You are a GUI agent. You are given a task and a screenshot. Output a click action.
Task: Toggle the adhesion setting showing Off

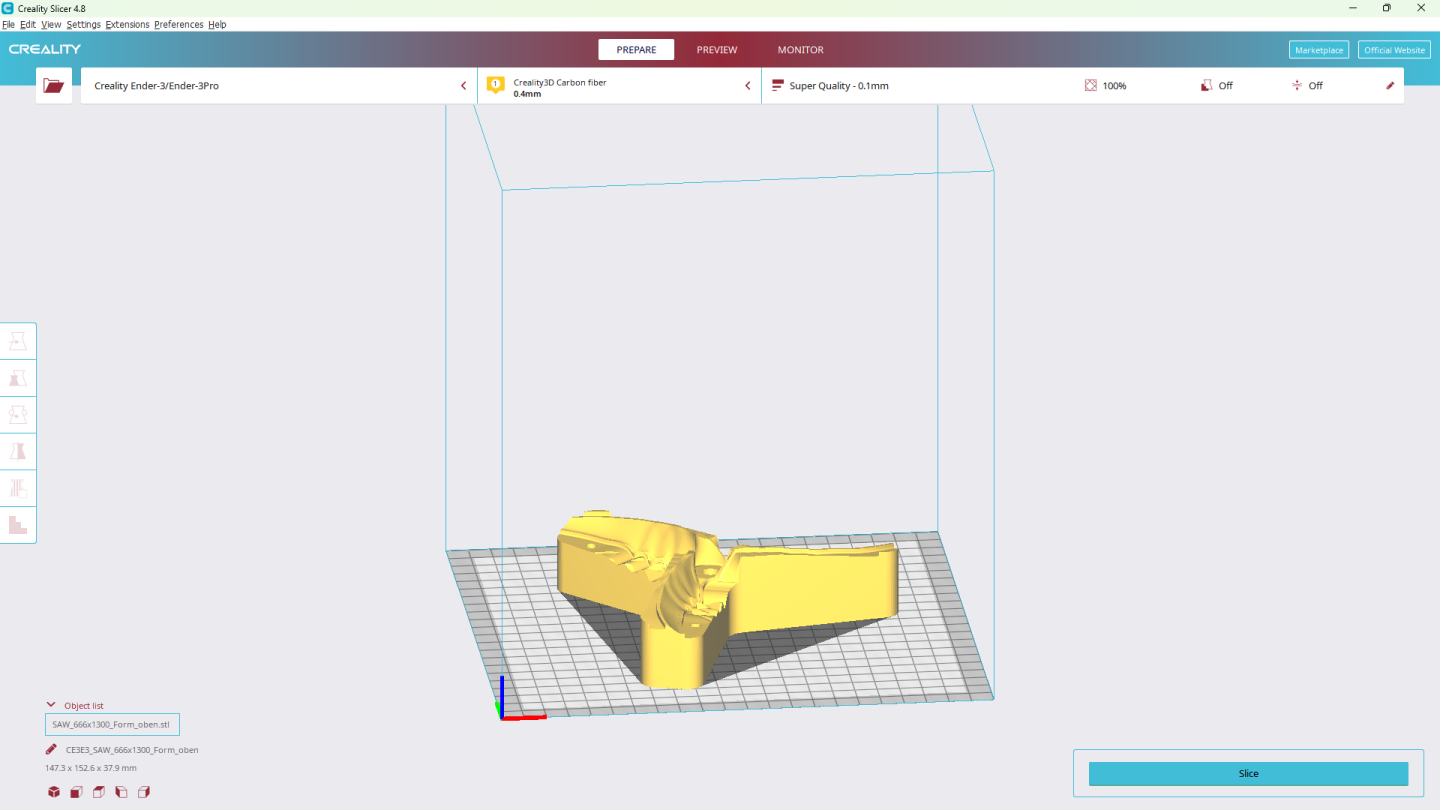tap(1307, 86)
